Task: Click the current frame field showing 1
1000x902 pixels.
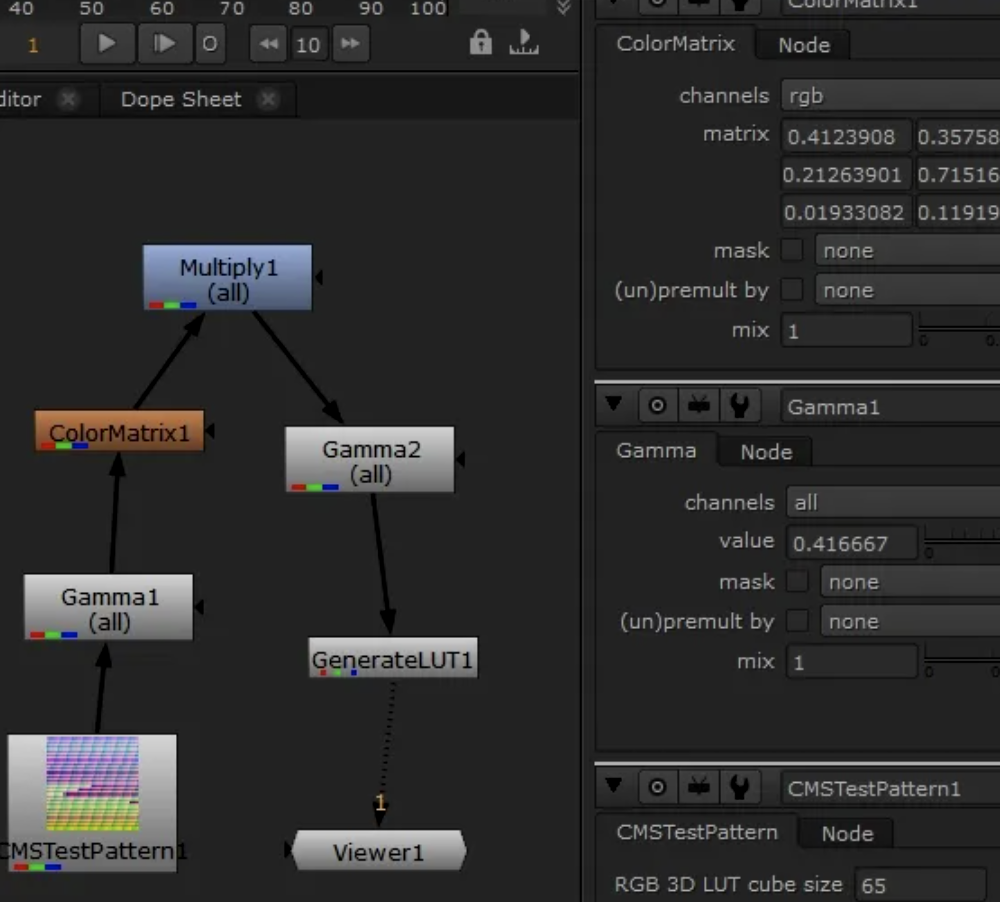Action: (33, 45)
